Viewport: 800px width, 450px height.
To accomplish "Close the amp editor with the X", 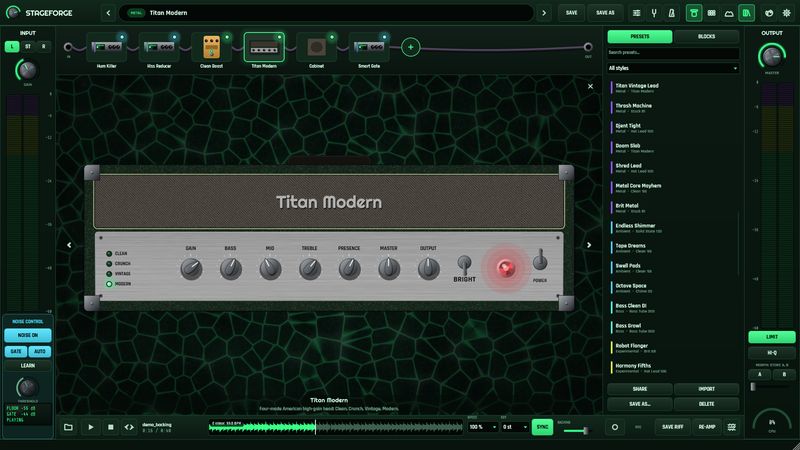I will pyautogui.click(x=590, y=86).
